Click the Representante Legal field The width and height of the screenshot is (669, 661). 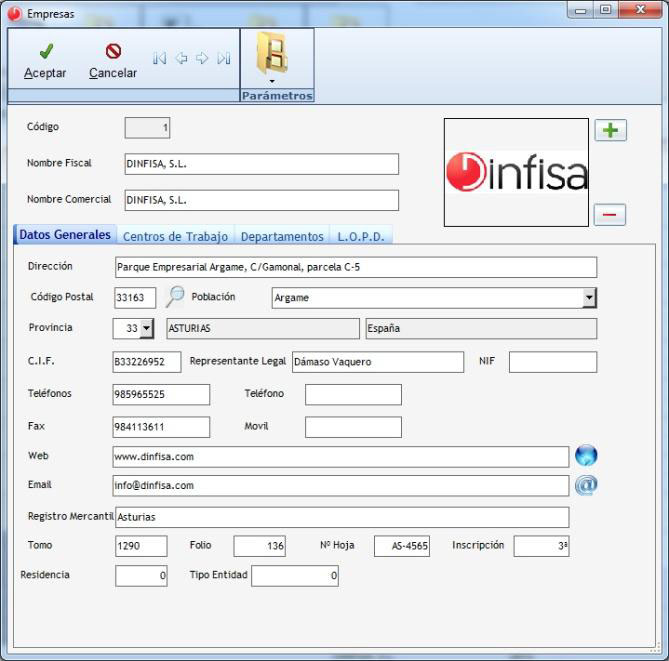click(x=378, y=362)
